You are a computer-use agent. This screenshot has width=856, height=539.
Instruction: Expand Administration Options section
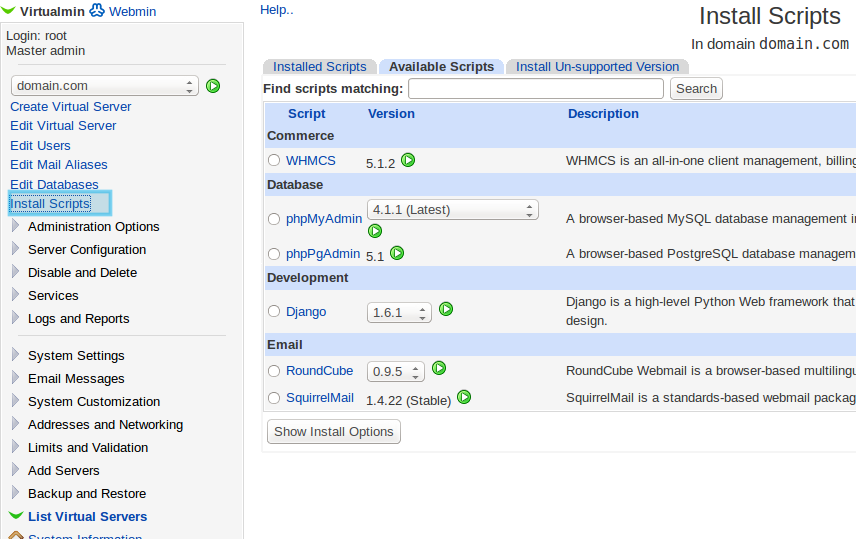tap(15, 227)
